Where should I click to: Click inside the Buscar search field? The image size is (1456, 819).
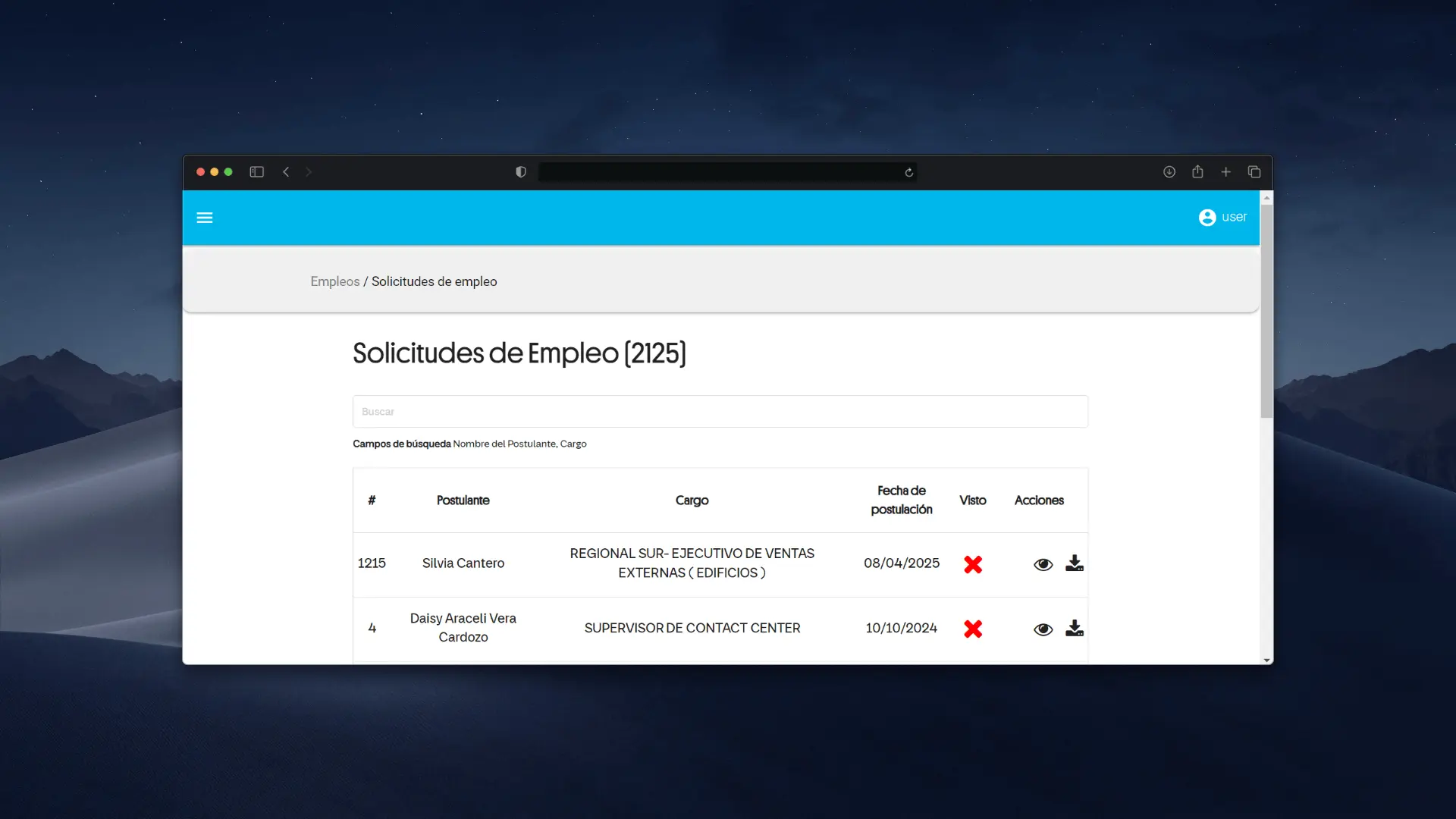click(720, 411)
